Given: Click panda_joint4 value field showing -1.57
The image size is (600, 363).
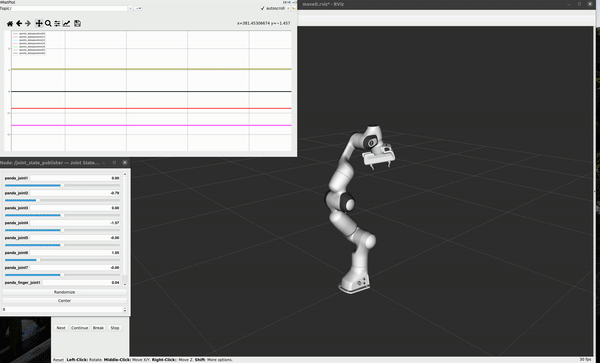Looking at the screenshot, I should [x=75, y=223].
